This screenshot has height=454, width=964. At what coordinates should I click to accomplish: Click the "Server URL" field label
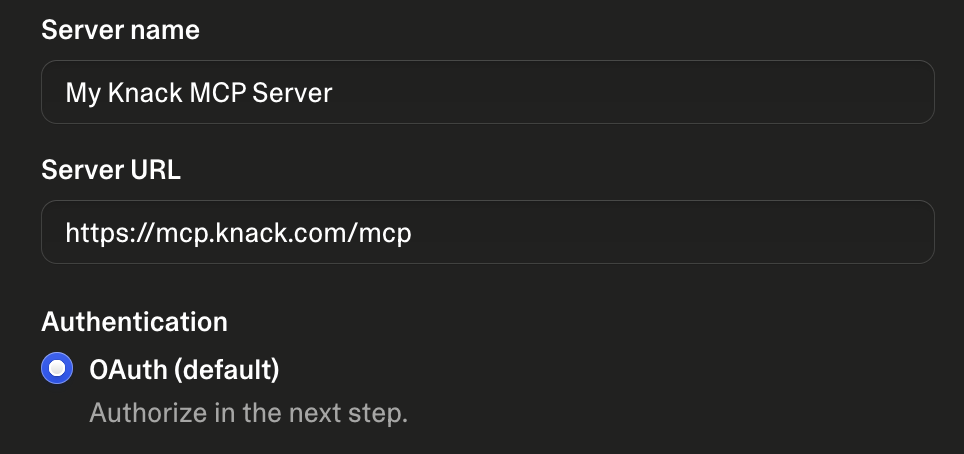coord(111,170)
